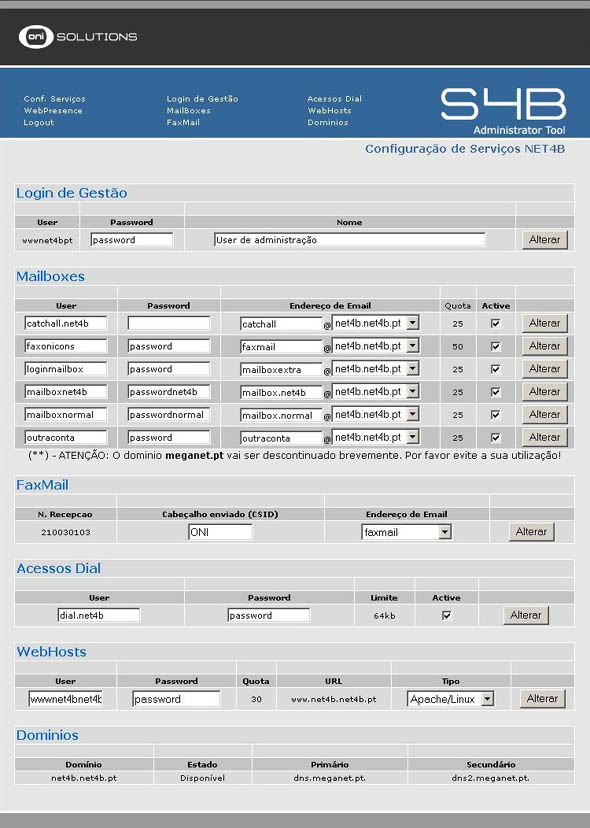Screen dimensions: 590x828
Task: Click Logout in the navigation menu
Action: (x=39, y=122)
